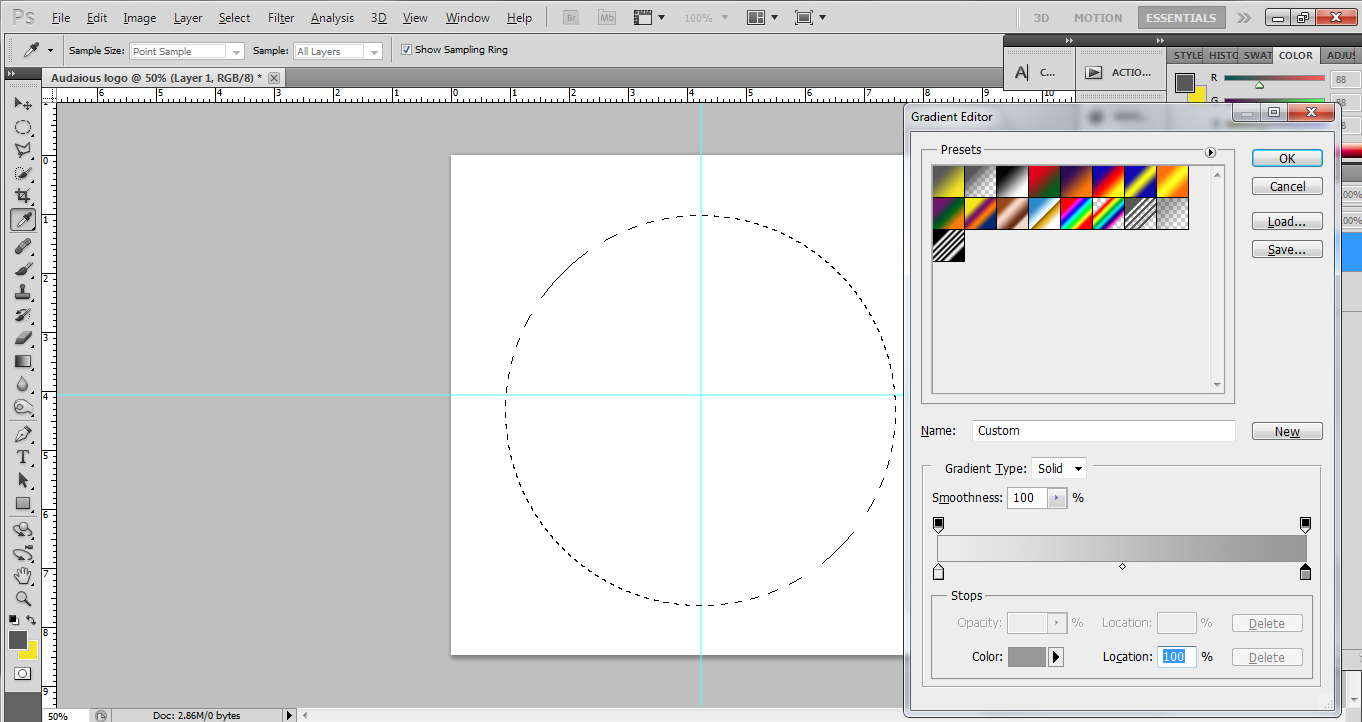Screen dimensions: 1362x722
Task: Select the Clone Stamp tool
Action: 23,292
